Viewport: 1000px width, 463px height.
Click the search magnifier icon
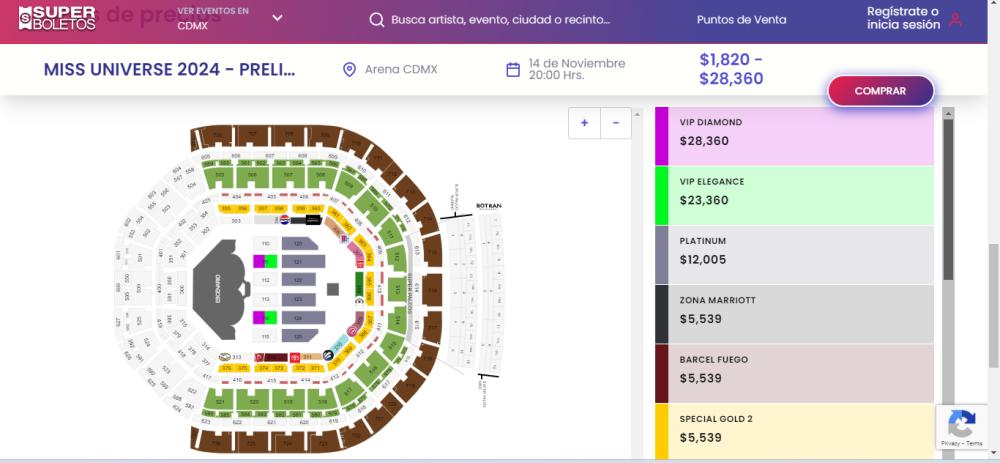(x=377, y=20)
